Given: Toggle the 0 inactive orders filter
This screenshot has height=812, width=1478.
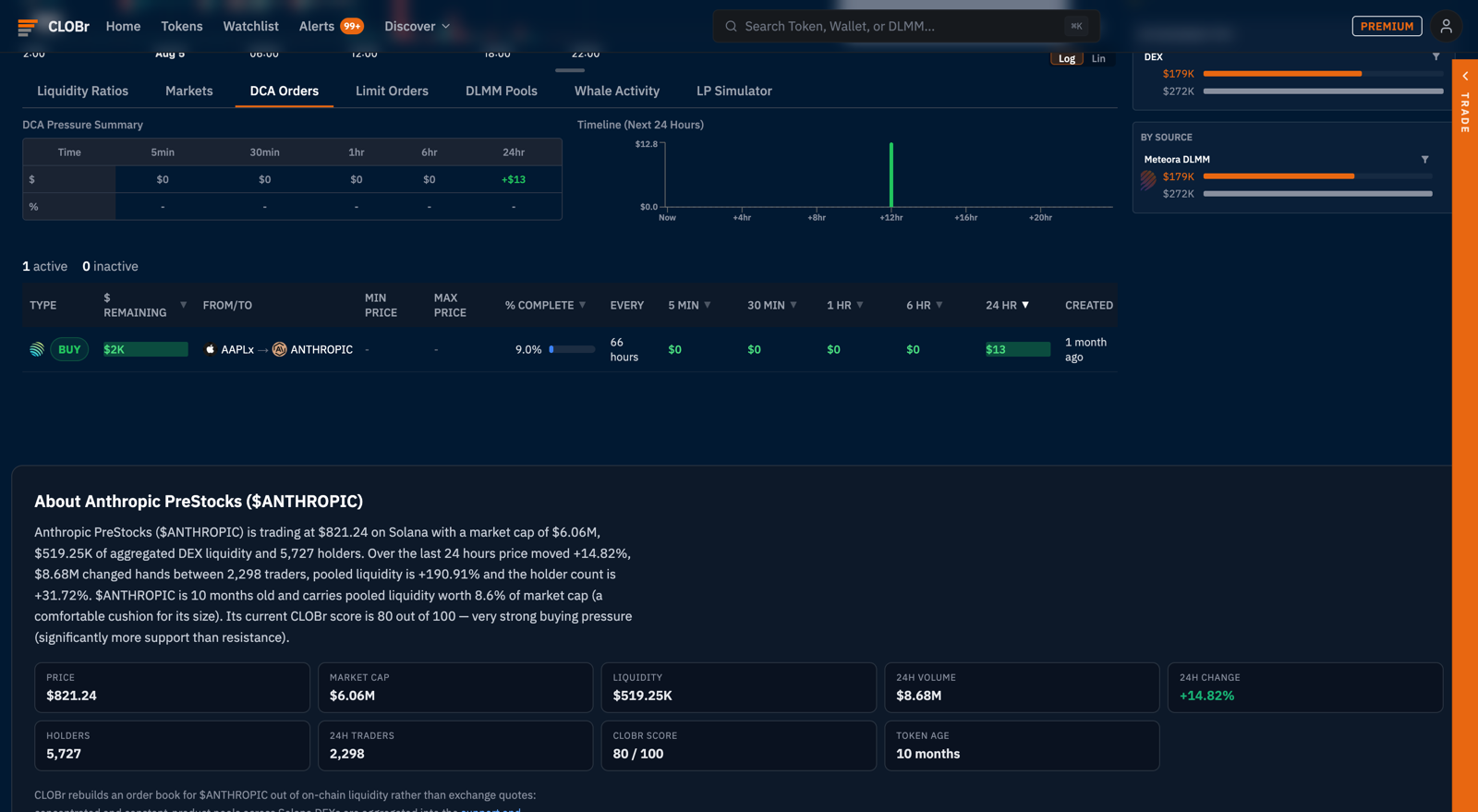Looking at the screenshot, I should click(110, 266).
